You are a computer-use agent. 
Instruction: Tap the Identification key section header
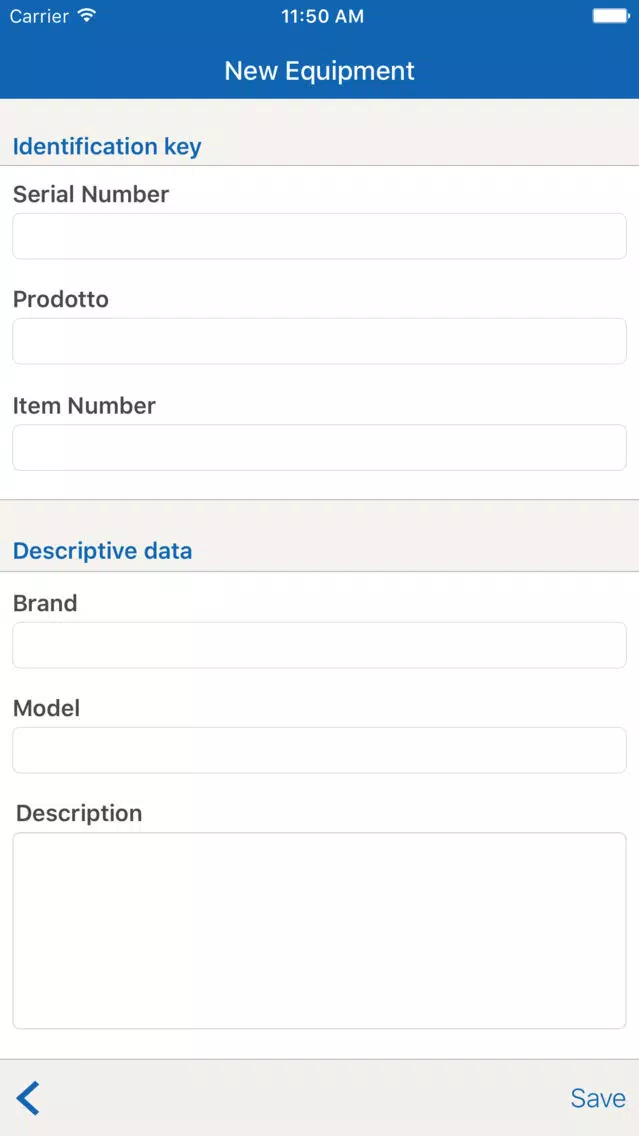tap(107, 146)
